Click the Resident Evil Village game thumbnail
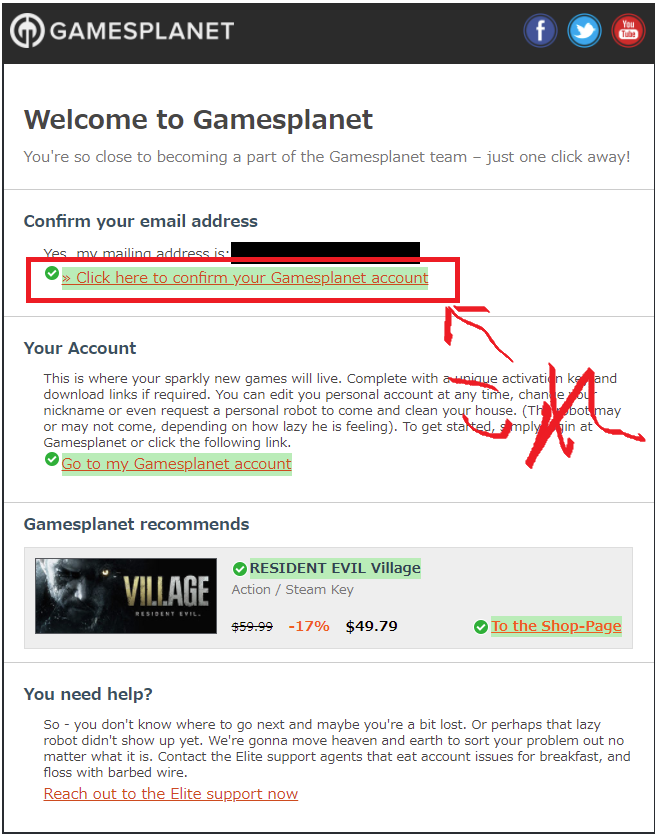 tap(126, 596)
